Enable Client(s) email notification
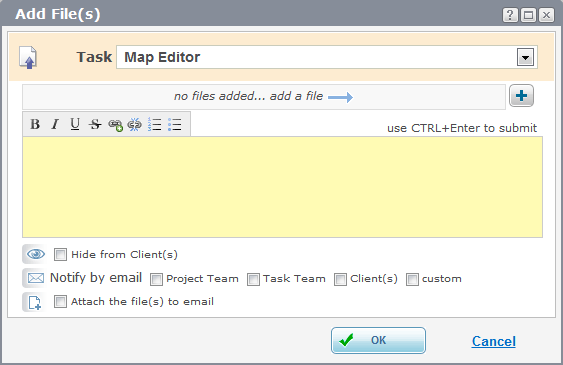This screenshot has height=365, width=563. click(x=340, y=279)
